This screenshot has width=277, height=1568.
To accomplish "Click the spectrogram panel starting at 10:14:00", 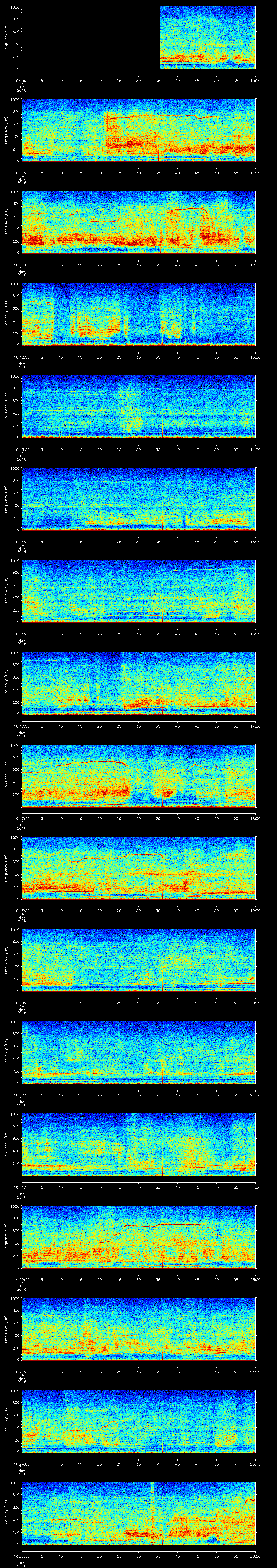I will [139, 499].
